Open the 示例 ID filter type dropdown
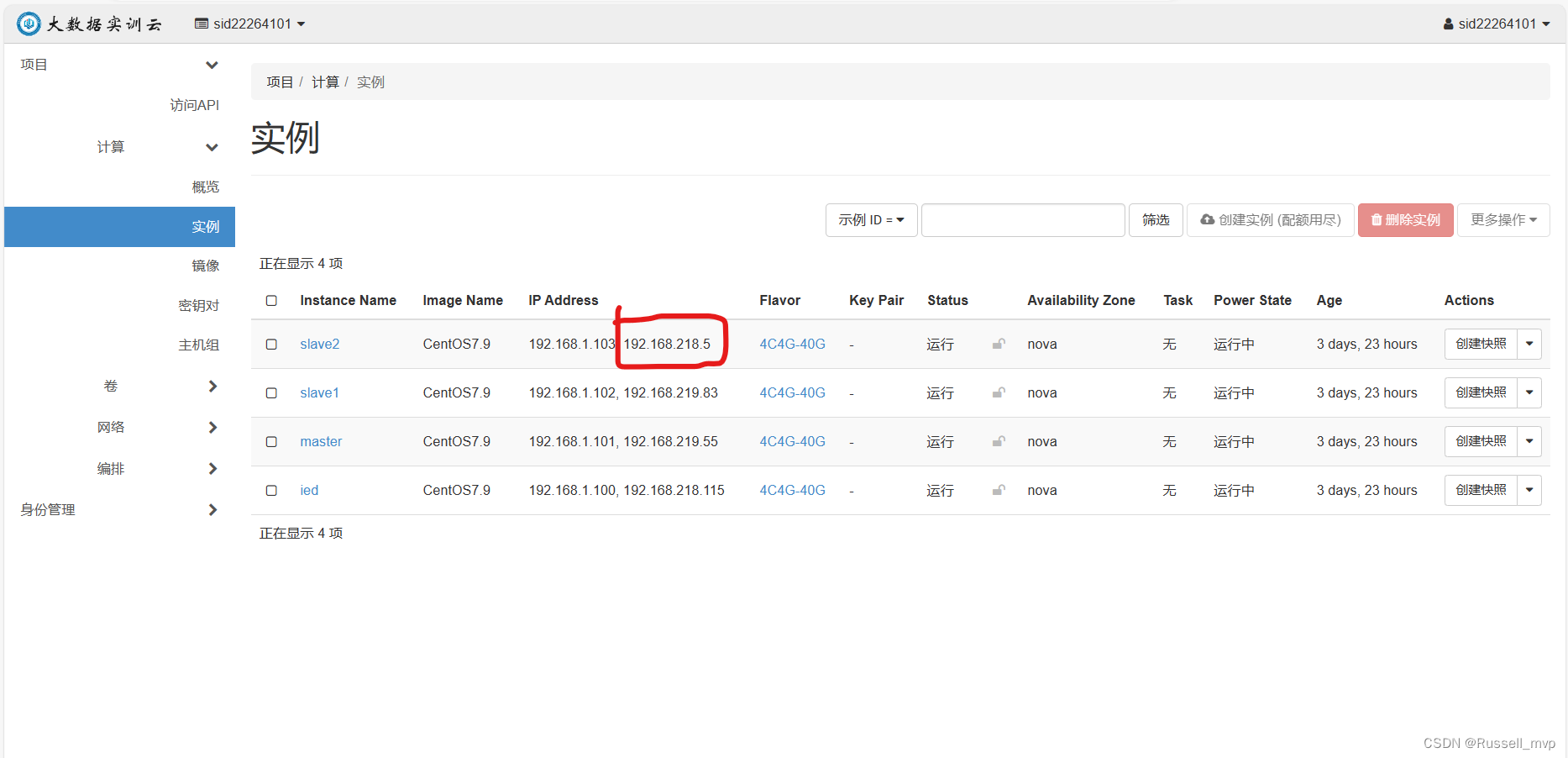The image size is (1568, 758). [x=871, y=220]
